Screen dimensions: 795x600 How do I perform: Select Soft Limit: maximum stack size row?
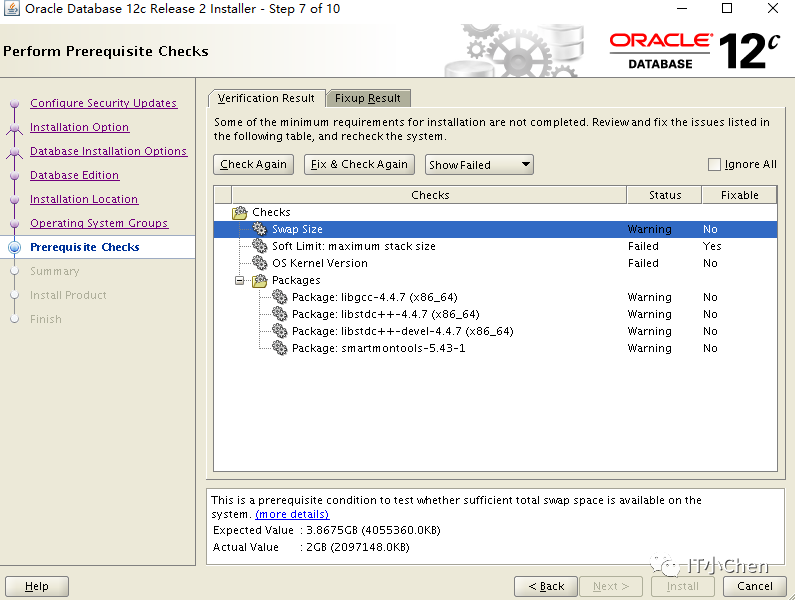point(495,246)
